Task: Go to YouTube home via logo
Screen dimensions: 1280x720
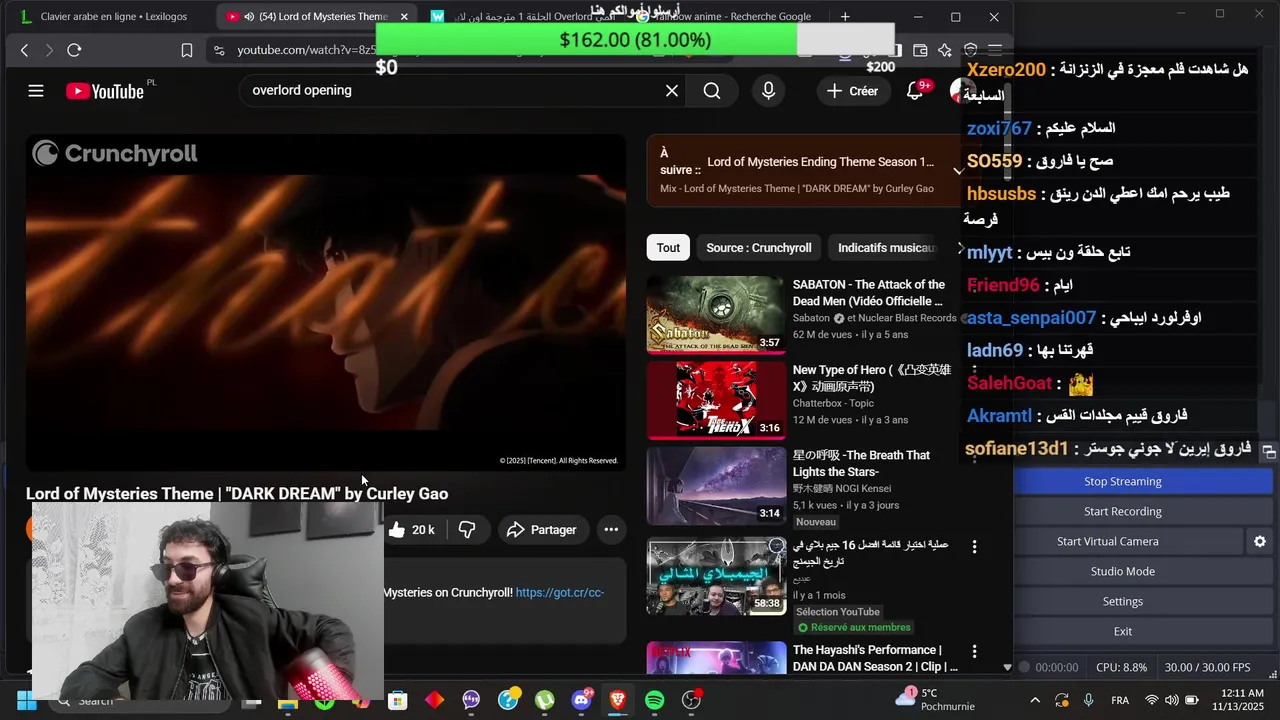Action: [105, 91]
